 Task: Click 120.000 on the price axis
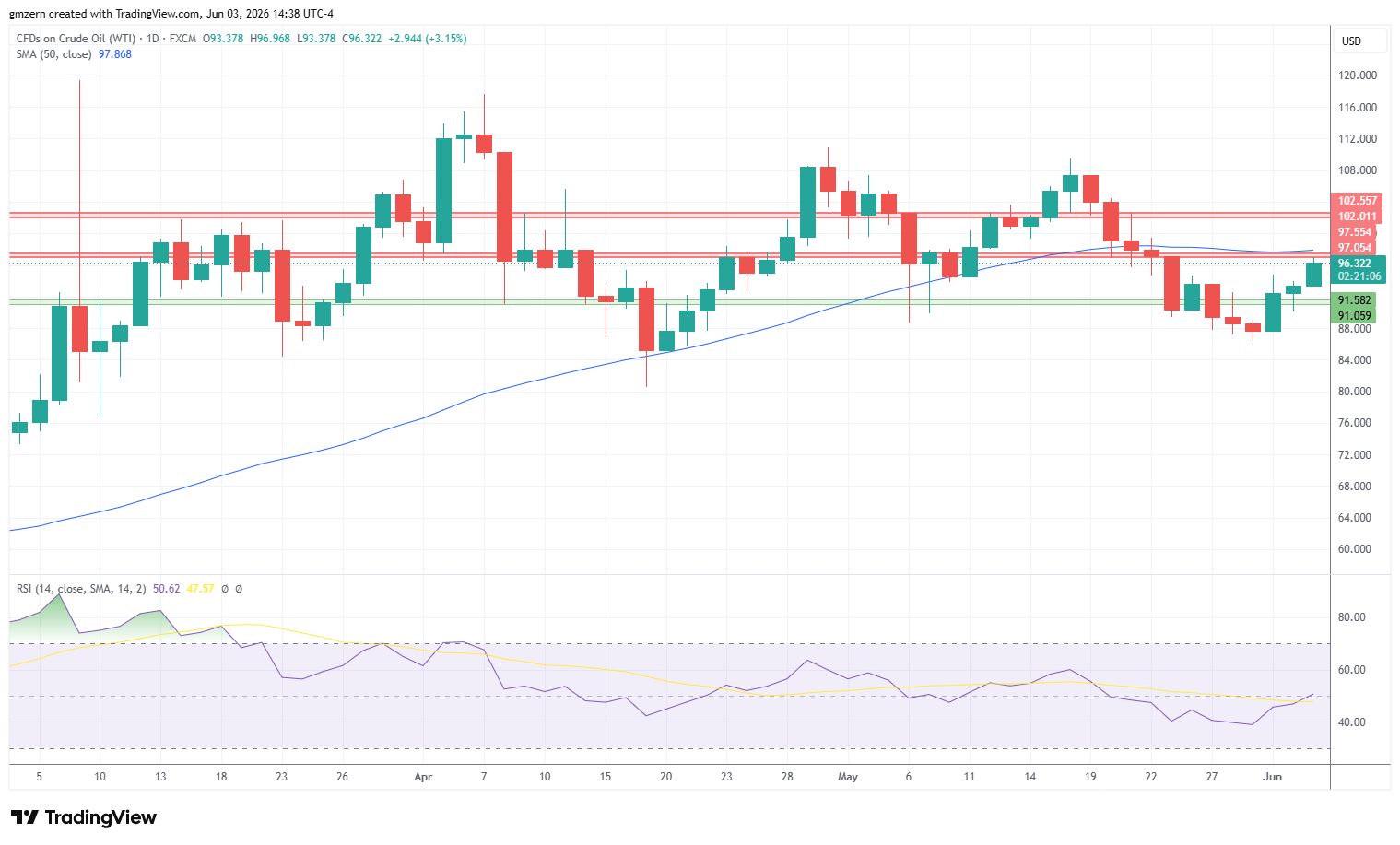tap(1358, 76)
